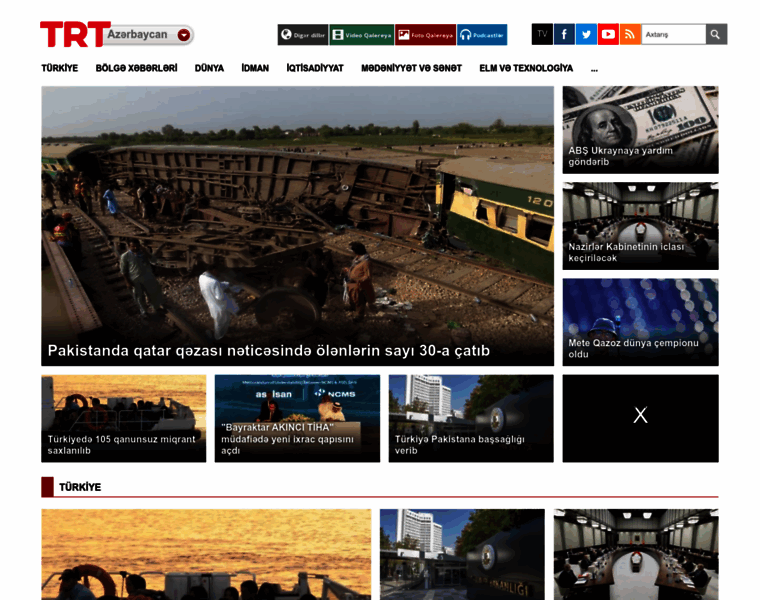Open the Video Qalereya button
This screenshot has height=600, width=760.
tap(362, 35)
